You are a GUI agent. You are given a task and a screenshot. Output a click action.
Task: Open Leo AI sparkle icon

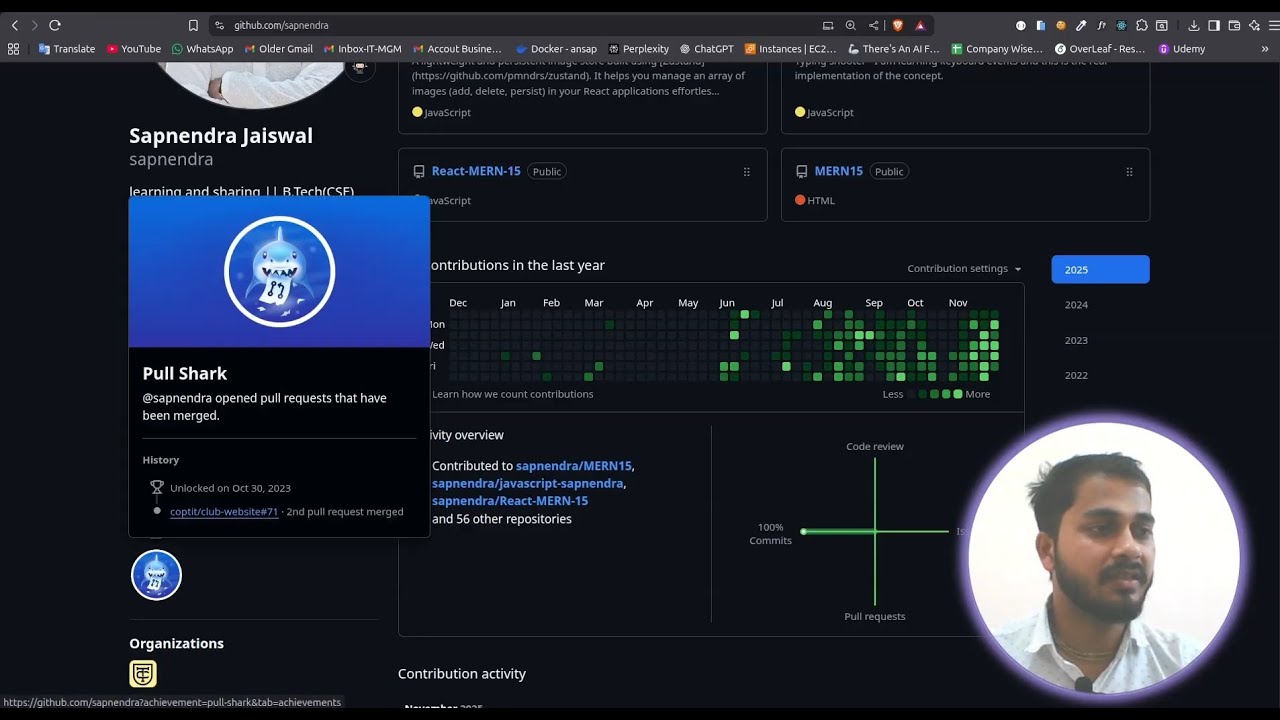click(1254, 25)
